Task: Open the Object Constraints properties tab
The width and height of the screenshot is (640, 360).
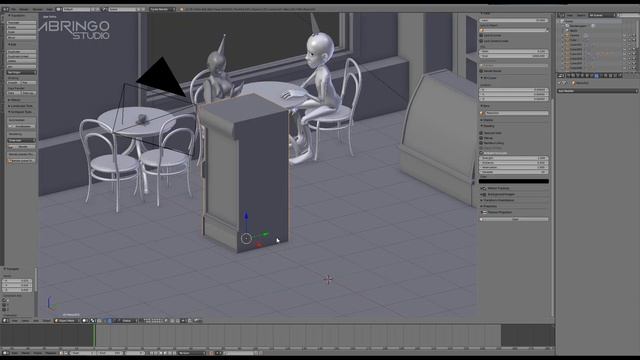Action: click(591, 76)
